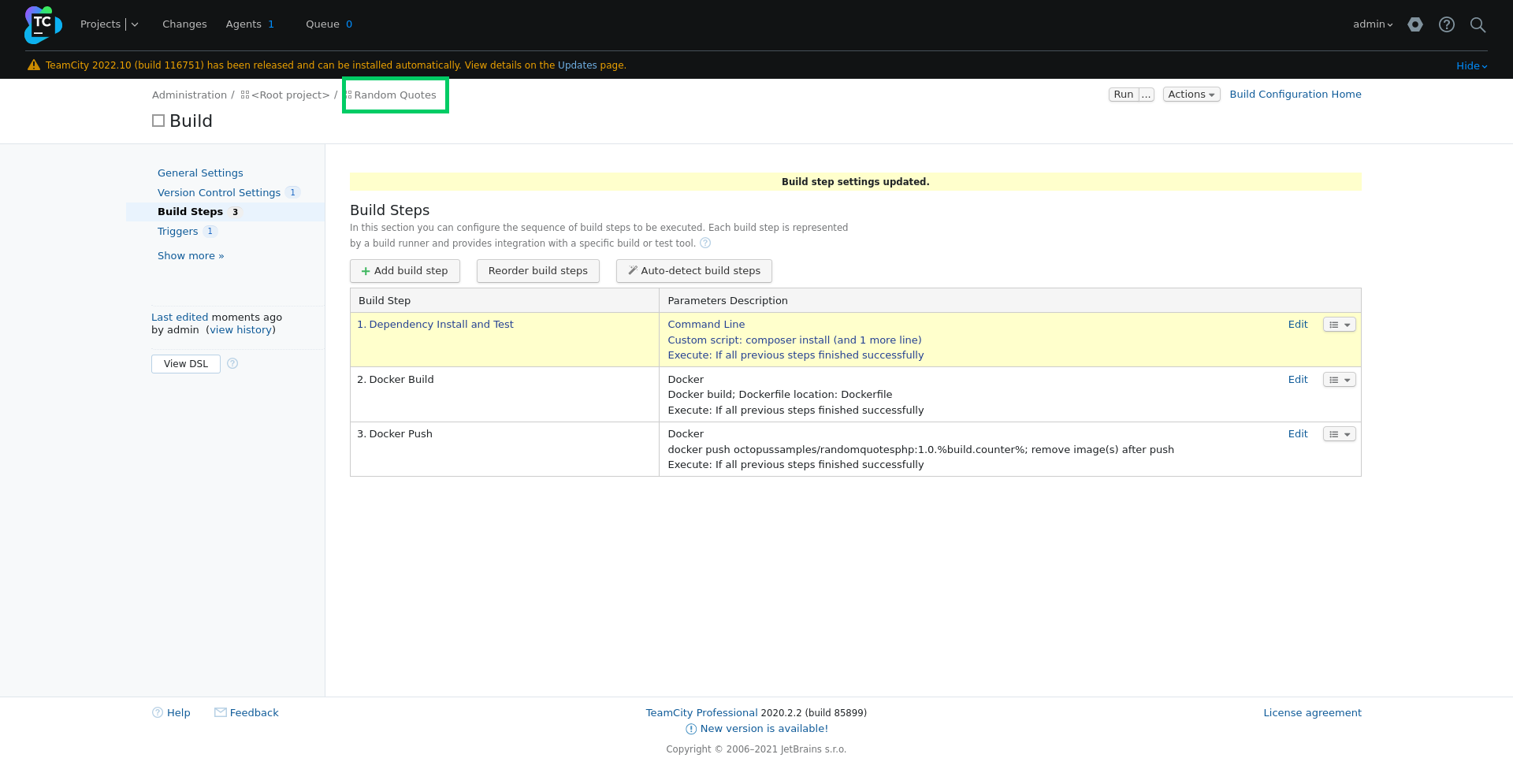This screenshot has height=784, width=1513.
Task: Open Dependency Install and Test step link
Action: tap(441, 325)
